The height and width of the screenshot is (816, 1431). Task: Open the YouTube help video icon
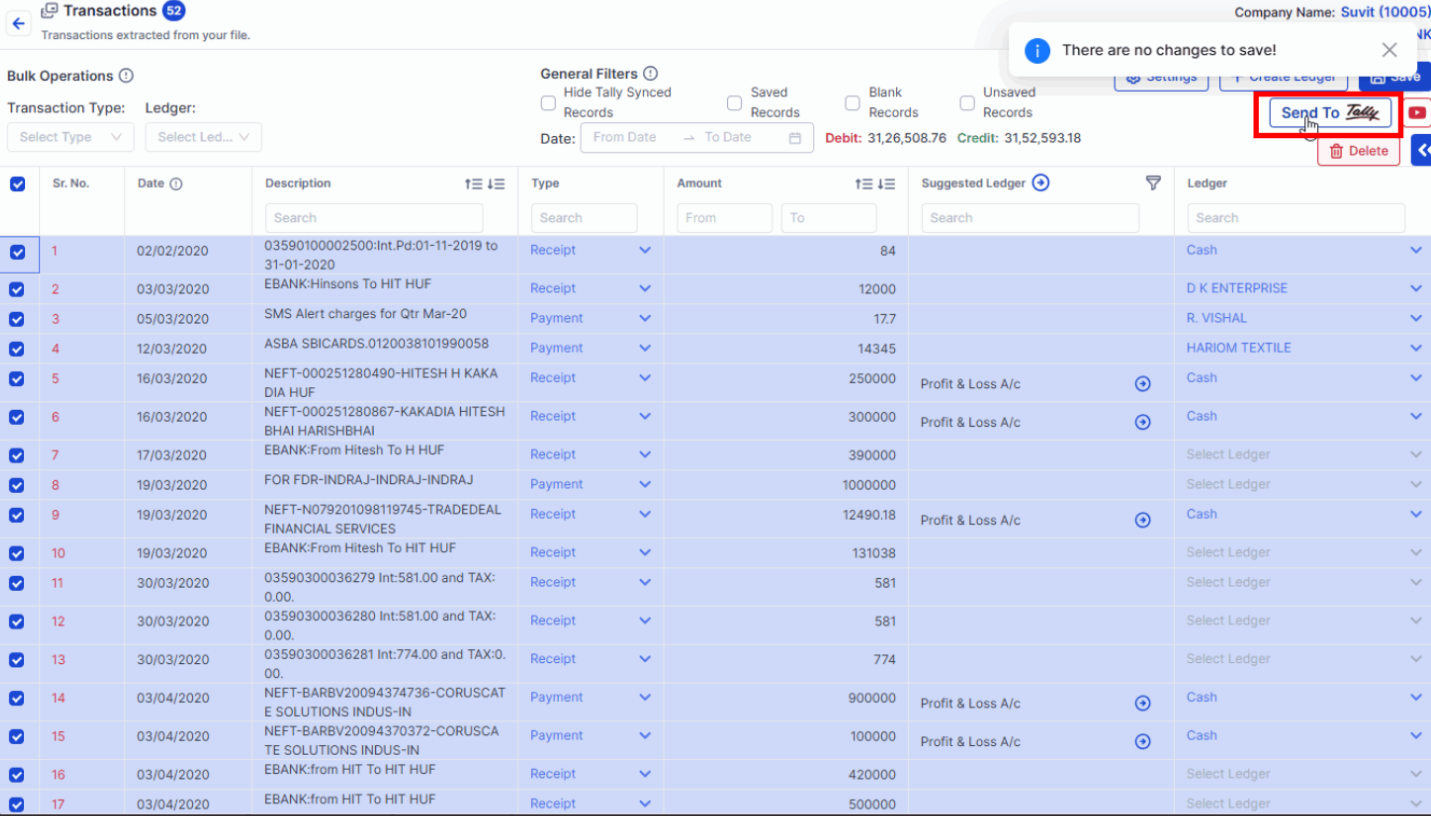point(1417,113)
